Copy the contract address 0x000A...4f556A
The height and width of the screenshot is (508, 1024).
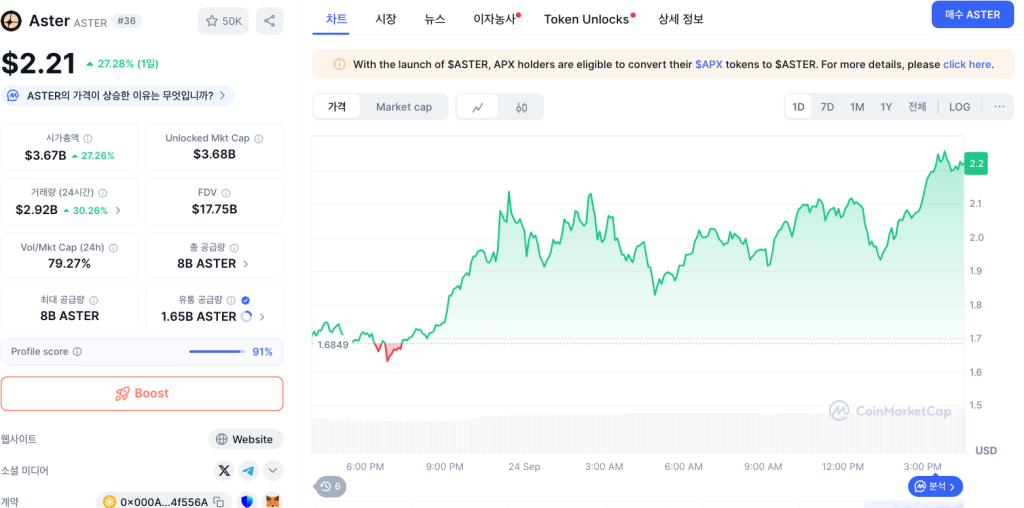(x=219, y=502)
